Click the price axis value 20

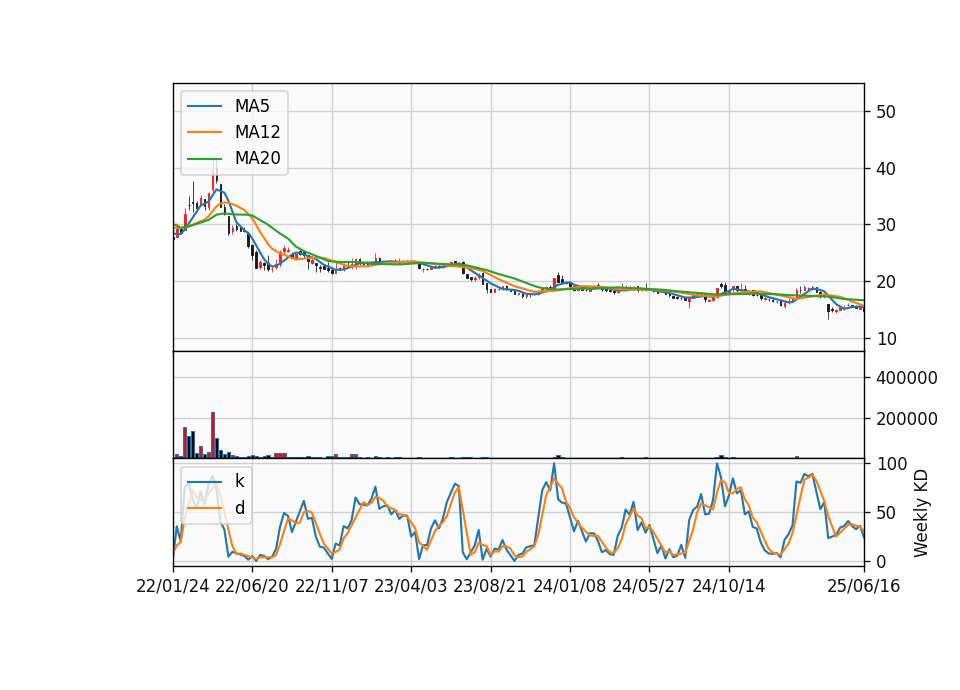(x=886, y=282)
